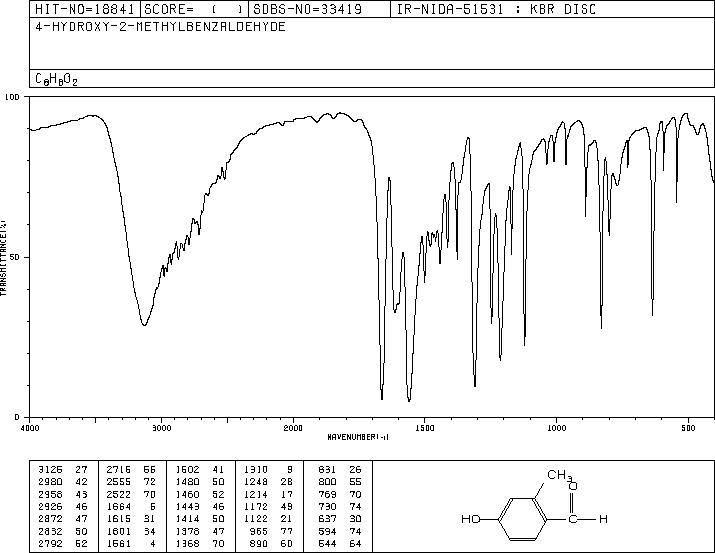Select peak 2716 in the peak table

(x=119, y=469)
